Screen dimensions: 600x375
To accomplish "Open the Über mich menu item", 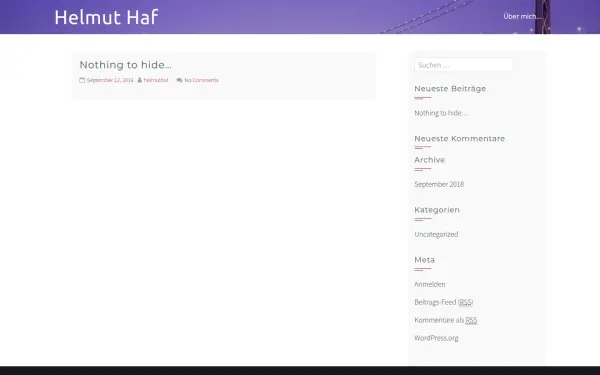I will (x=522, y=16).
